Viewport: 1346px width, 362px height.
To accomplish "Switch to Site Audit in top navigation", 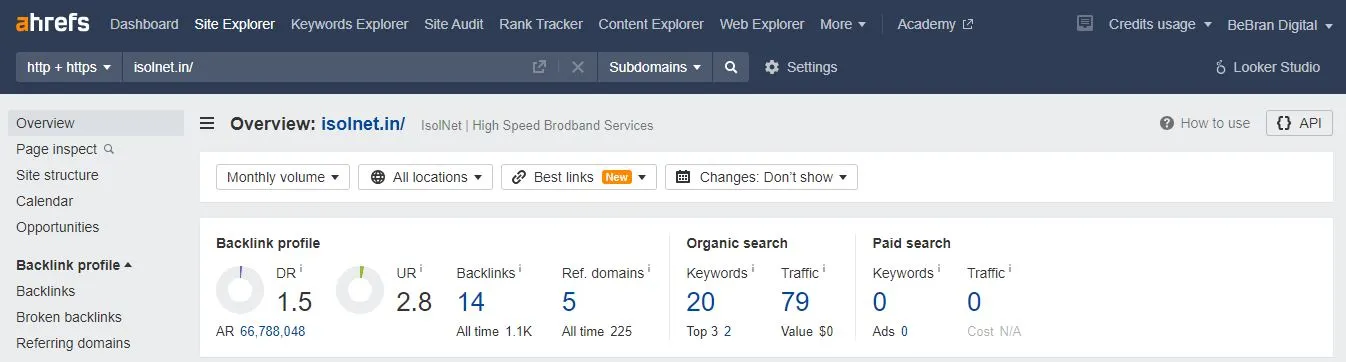I will 453,24.
